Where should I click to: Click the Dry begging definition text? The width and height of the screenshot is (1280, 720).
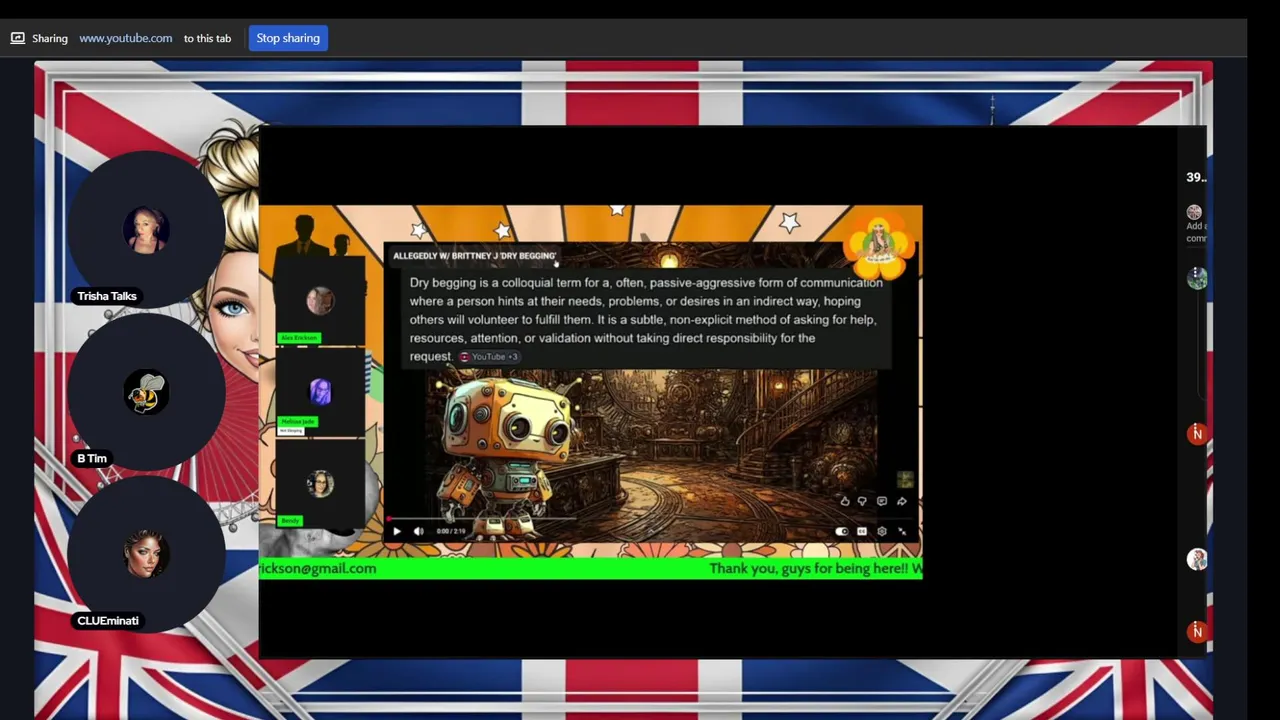coord(646,319)
